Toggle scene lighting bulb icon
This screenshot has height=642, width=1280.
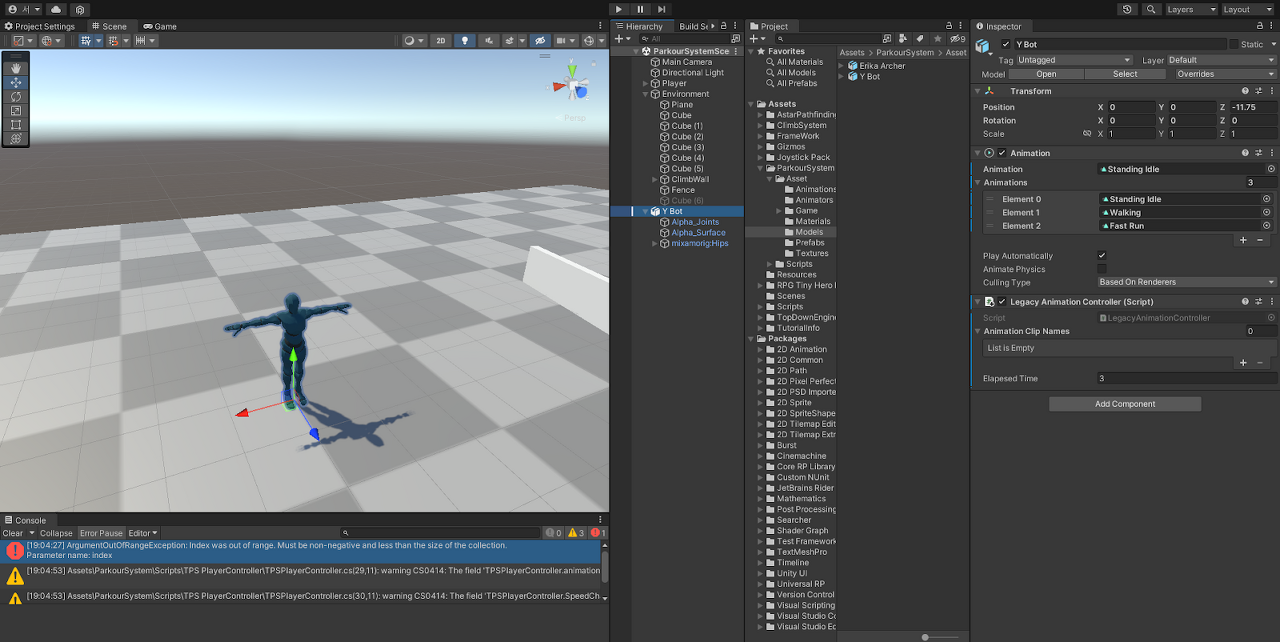point(464,41)
